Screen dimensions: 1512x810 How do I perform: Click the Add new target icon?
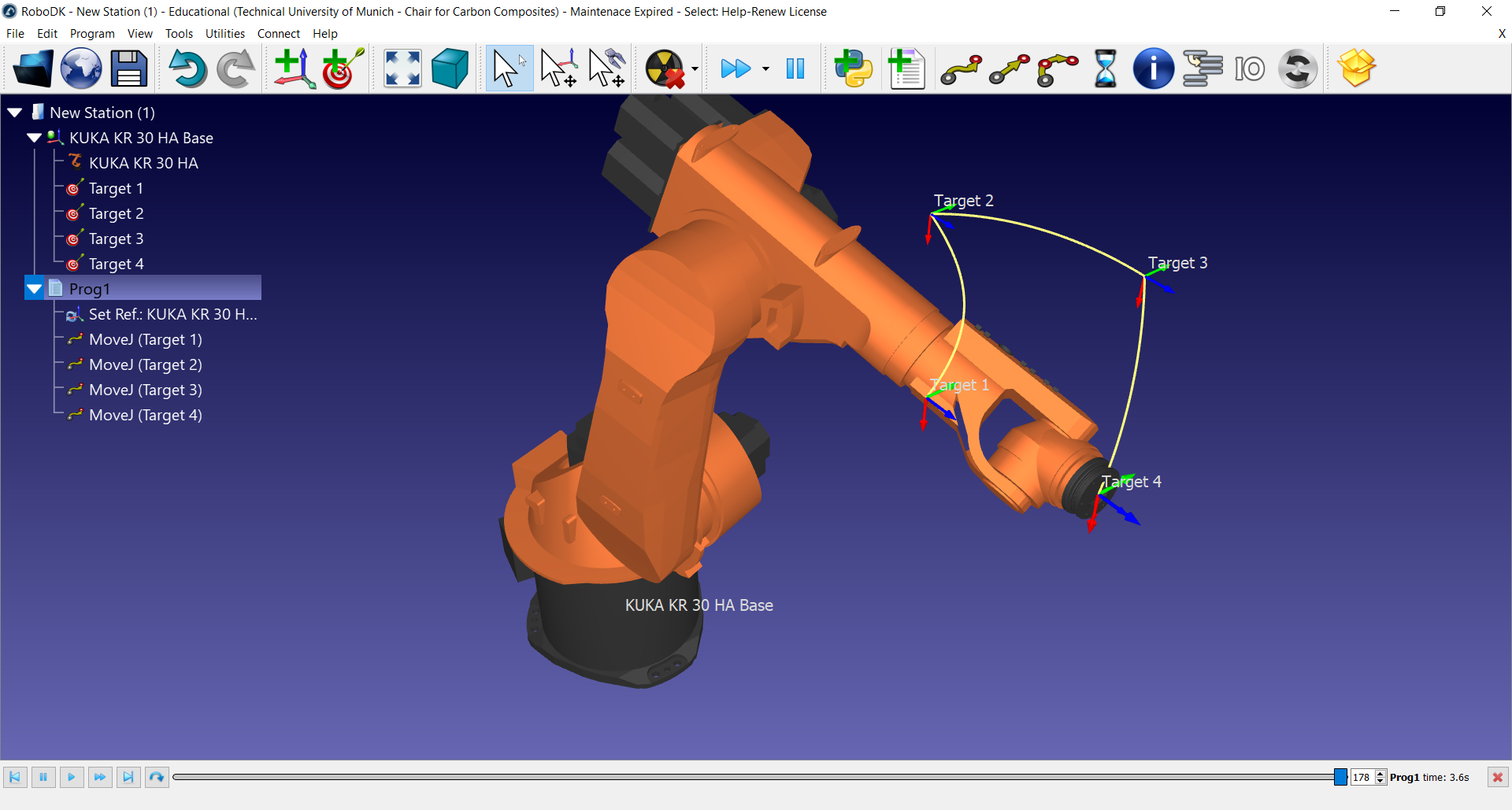pyautogui.click(x=342, y=68)
